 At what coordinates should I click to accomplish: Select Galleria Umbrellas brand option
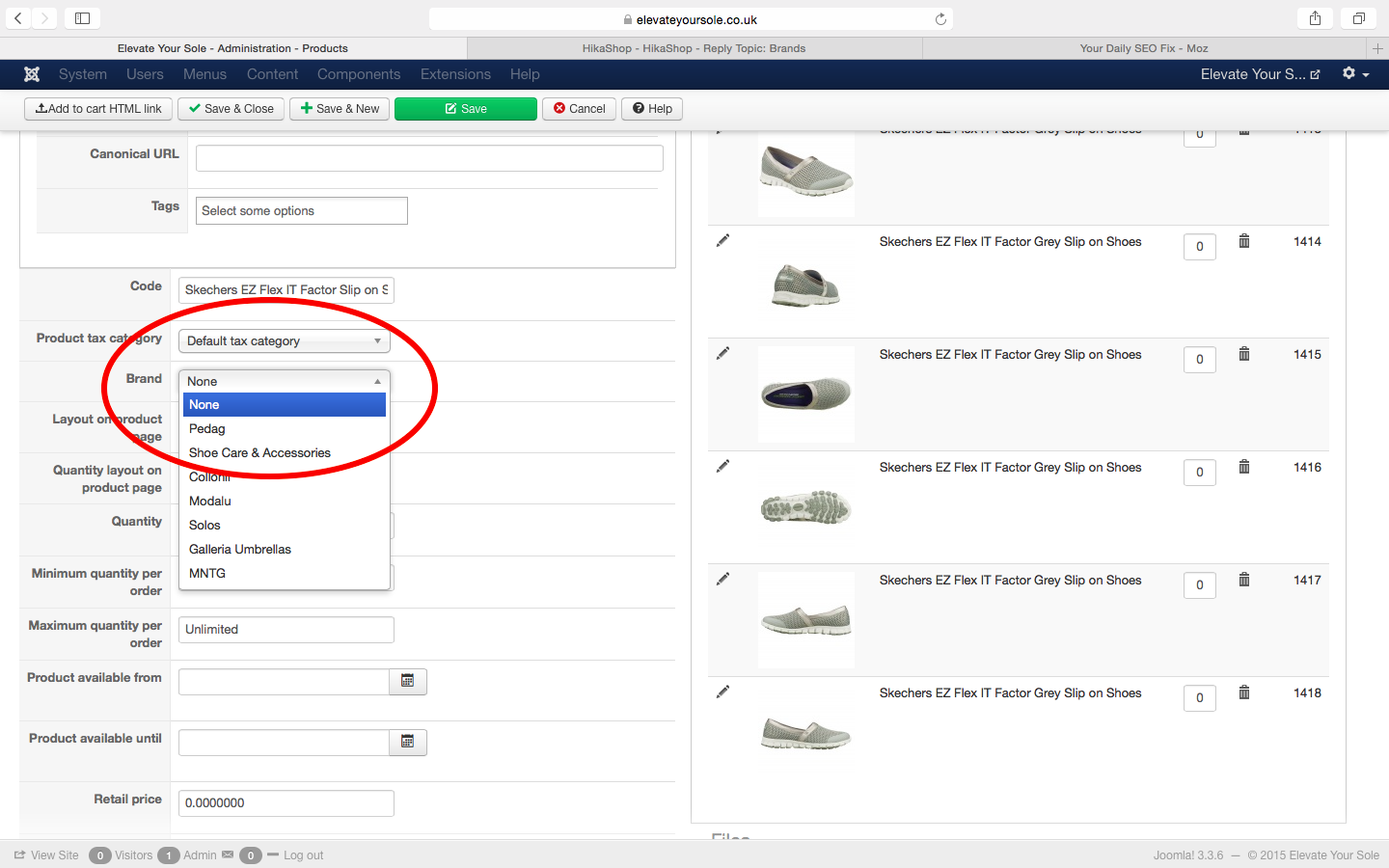[x=285, y=550]
